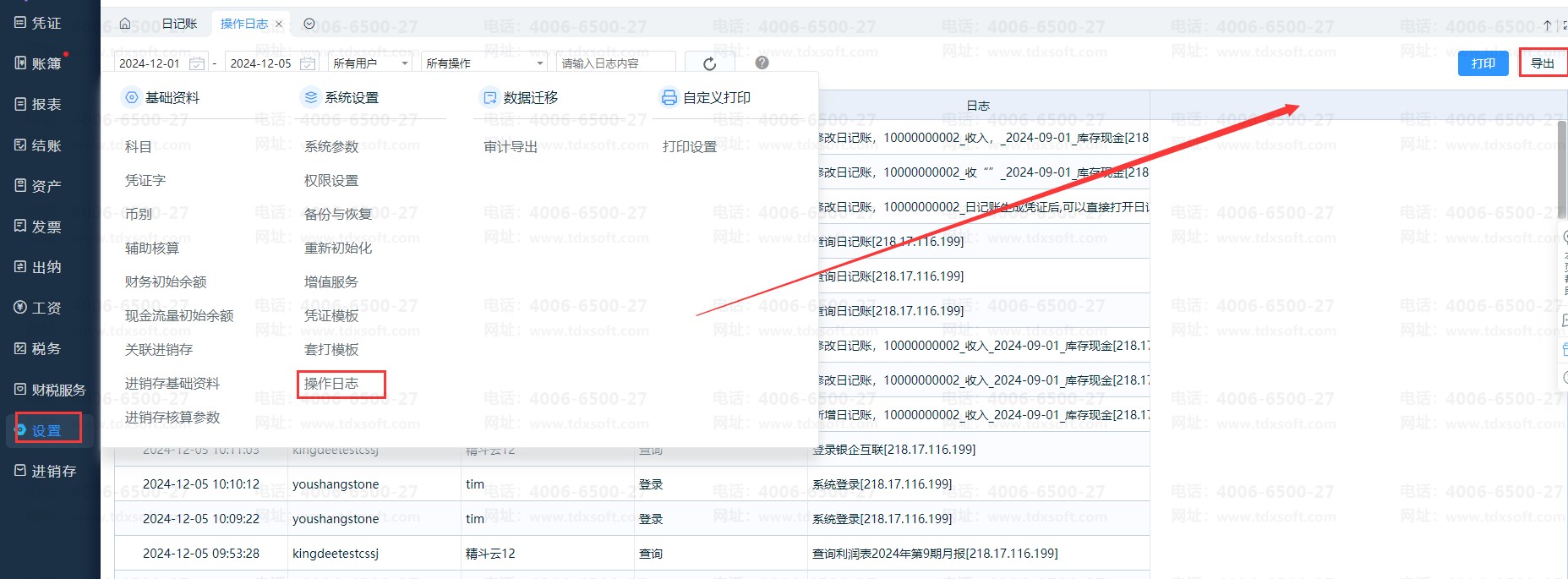Click the blue 打印 button
The image size is (1568, 579).
(1483, 63)
